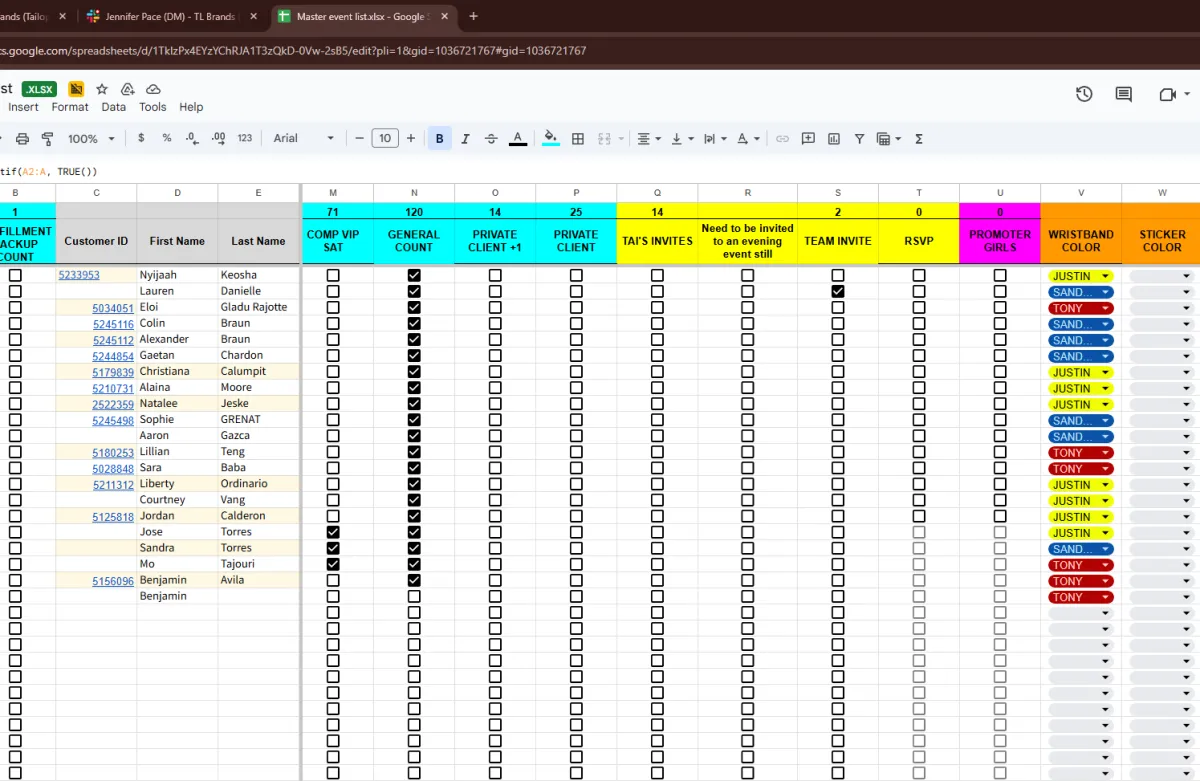The image size is (1200, 781).
Task: Check General Count box for second Benjamin row
Action: click(414, 596)
